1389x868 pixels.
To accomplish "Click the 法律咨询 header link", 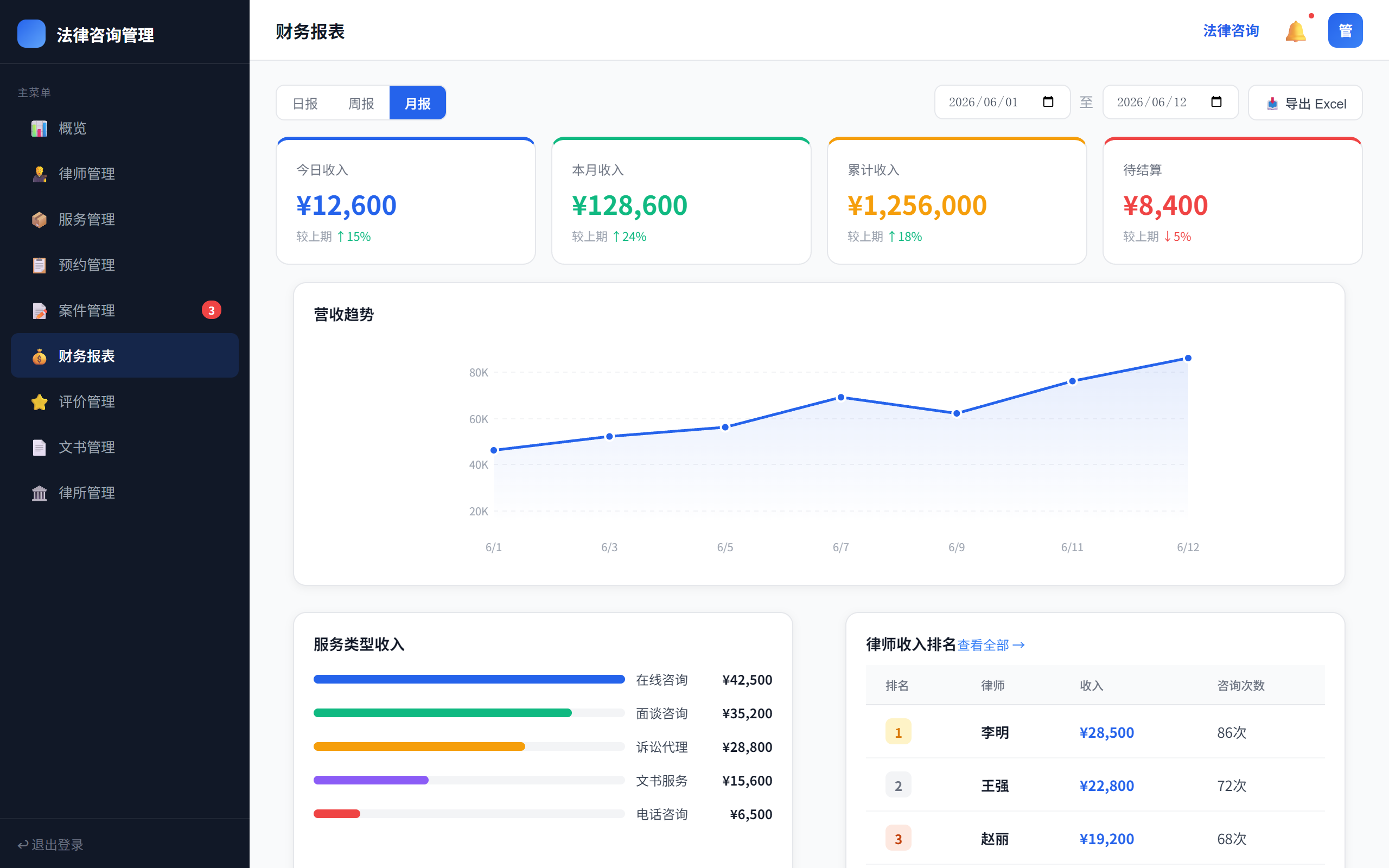I will [1231, 31].
